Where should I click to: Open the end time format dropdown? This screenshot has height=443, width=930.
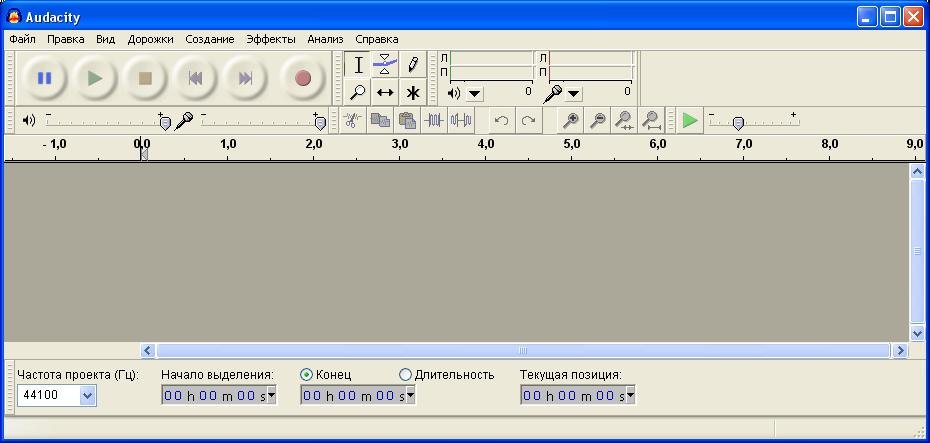(x=410, y=396)
